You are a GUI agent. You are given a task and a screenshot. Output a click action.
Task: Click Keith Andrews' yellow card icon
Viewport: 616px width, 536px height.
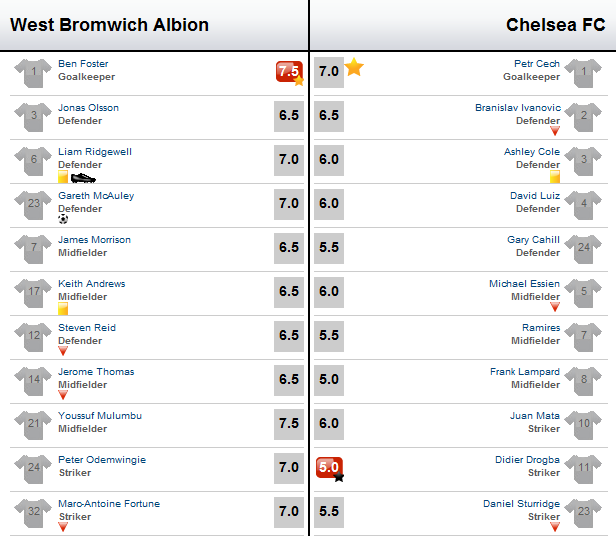click(x=63, y=308)
